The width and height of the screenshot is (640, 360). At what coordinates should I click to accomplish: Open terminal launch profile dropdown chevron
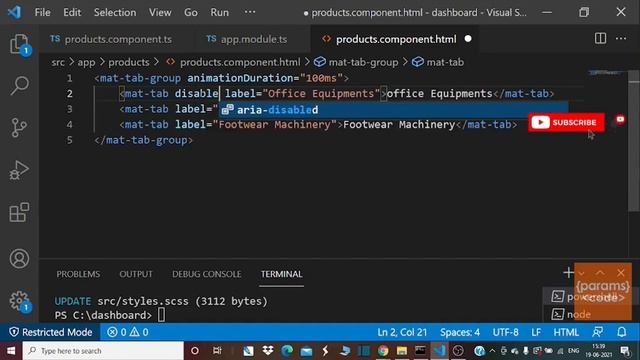tap(581, 273)
